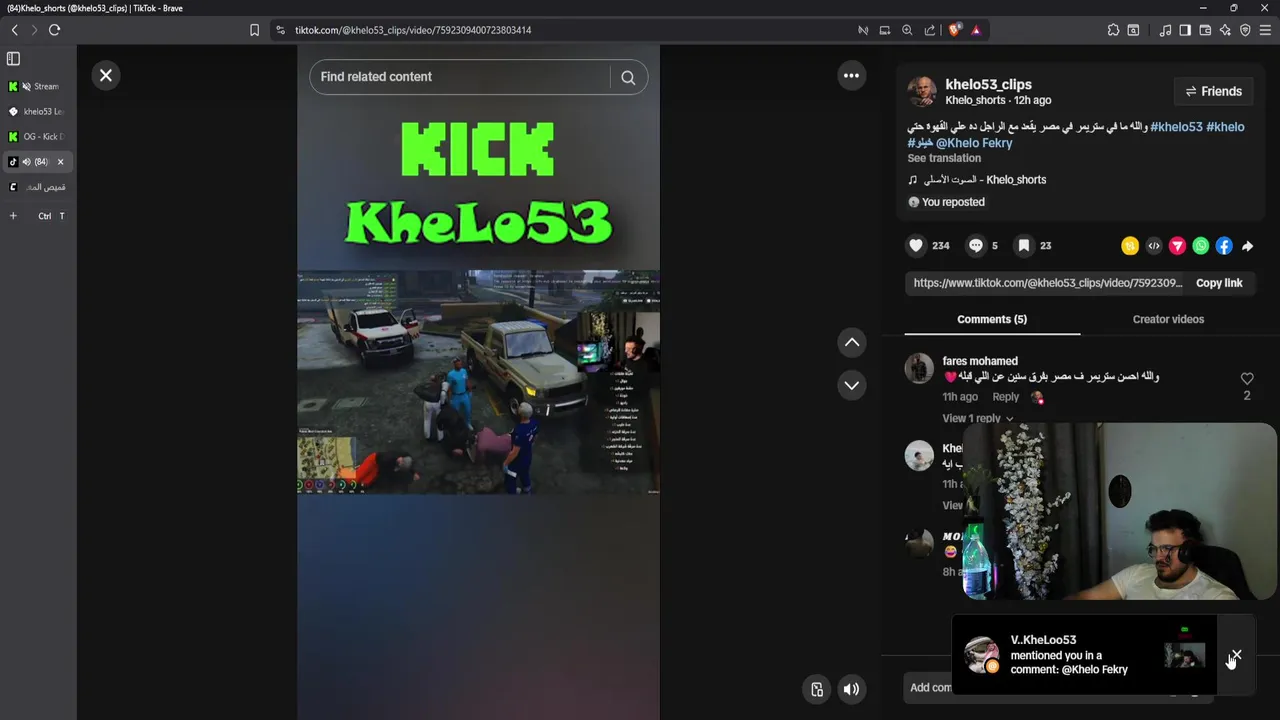Open a new tab with plus button
The height and width of the screenshot is (720, 1280).
click(13, 216)
